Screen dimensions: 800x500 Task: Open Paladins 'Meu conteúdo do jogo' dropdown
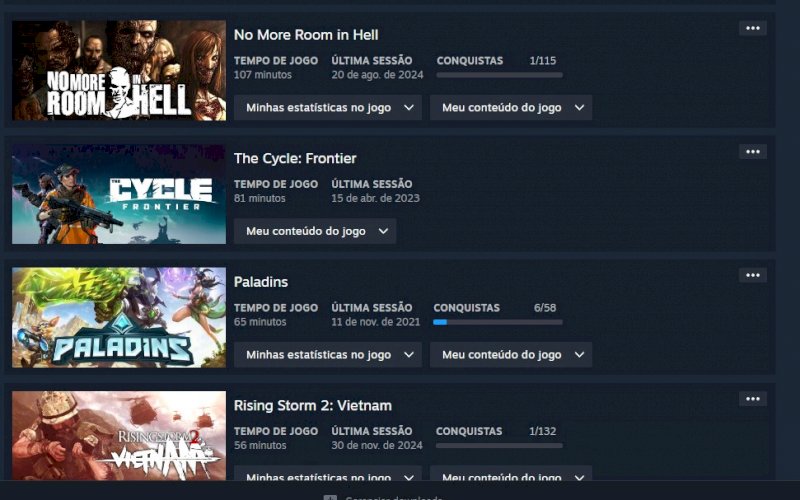tap(511, 355)
